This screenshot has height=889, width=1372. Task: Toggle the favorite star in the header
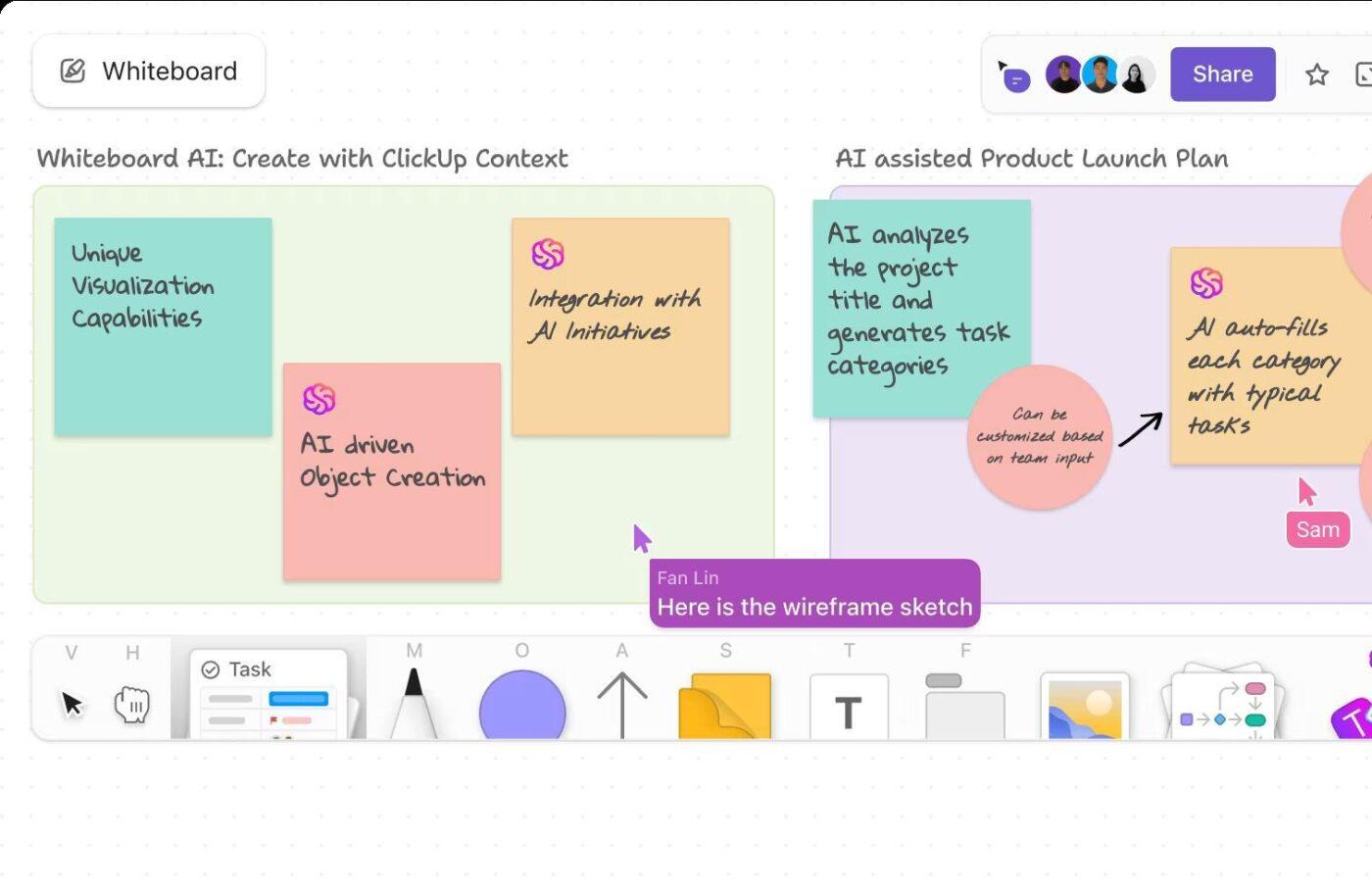pyautogui.click(x=1316, y=74)
